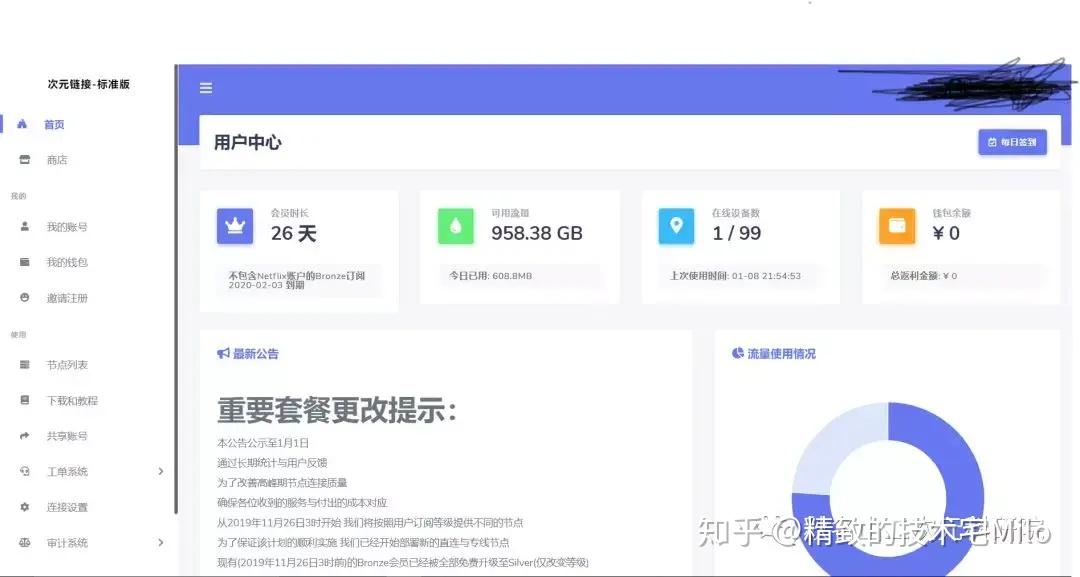1080x577 pixels.
Task: Click the 次元链接-标准版 site title
Action: coord(89,84)
